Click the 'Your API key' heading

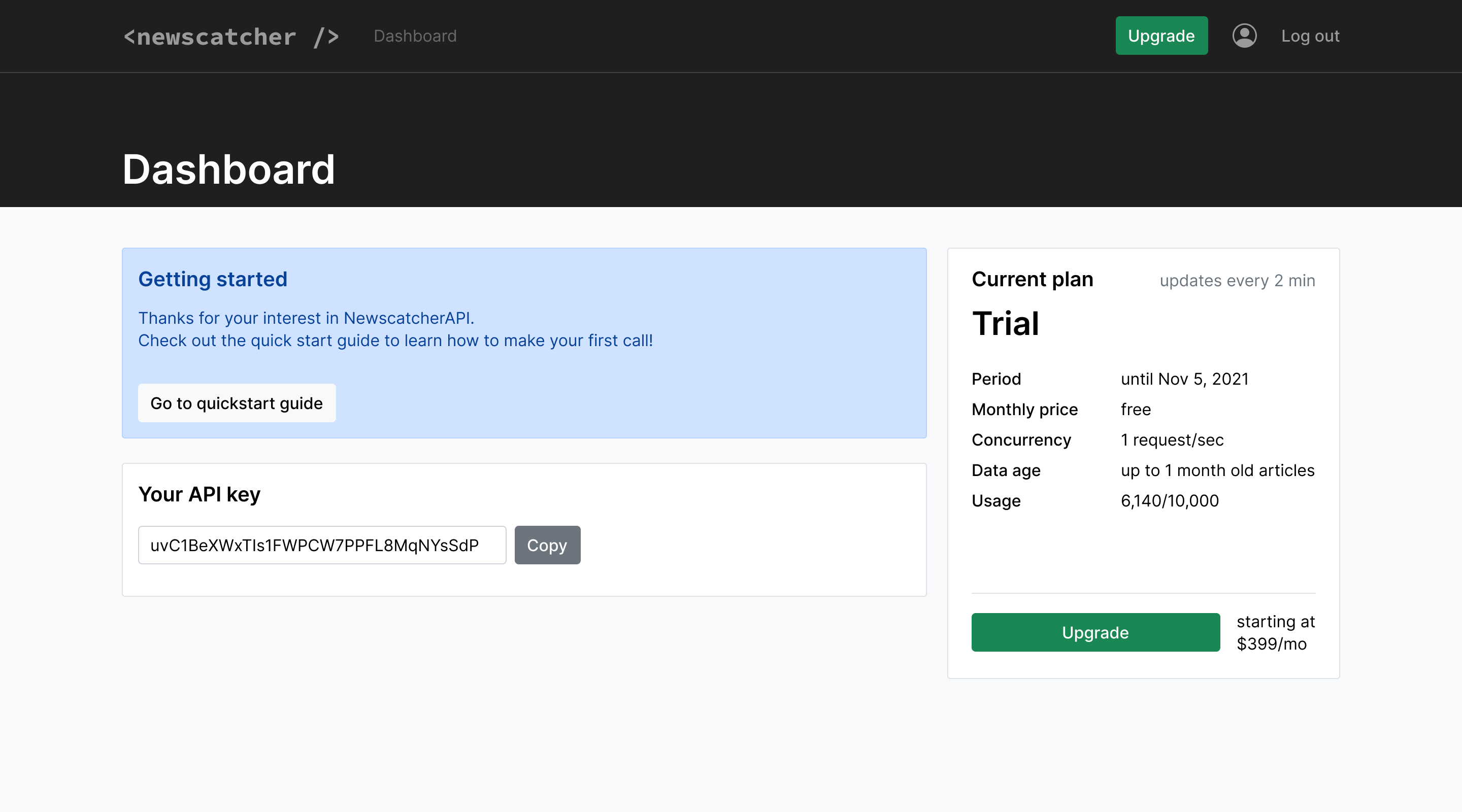click(x=199, y=494)
